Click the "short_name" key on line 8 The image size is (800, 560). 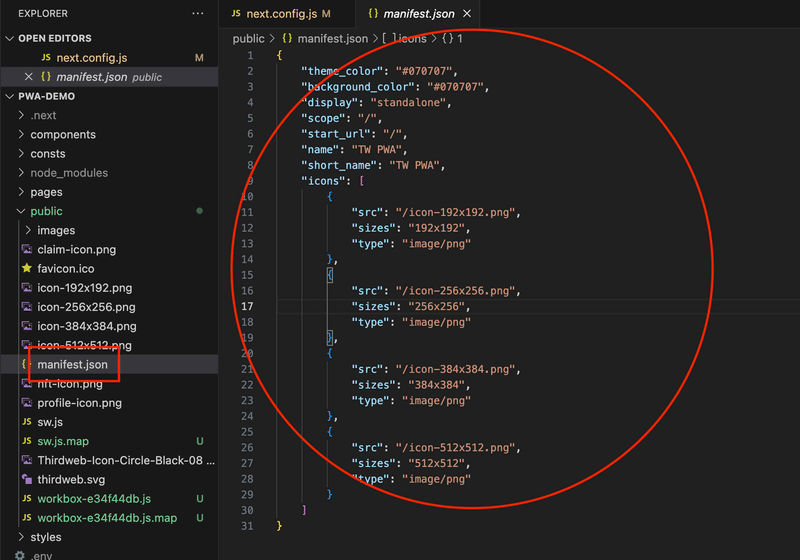pos(339,166)
